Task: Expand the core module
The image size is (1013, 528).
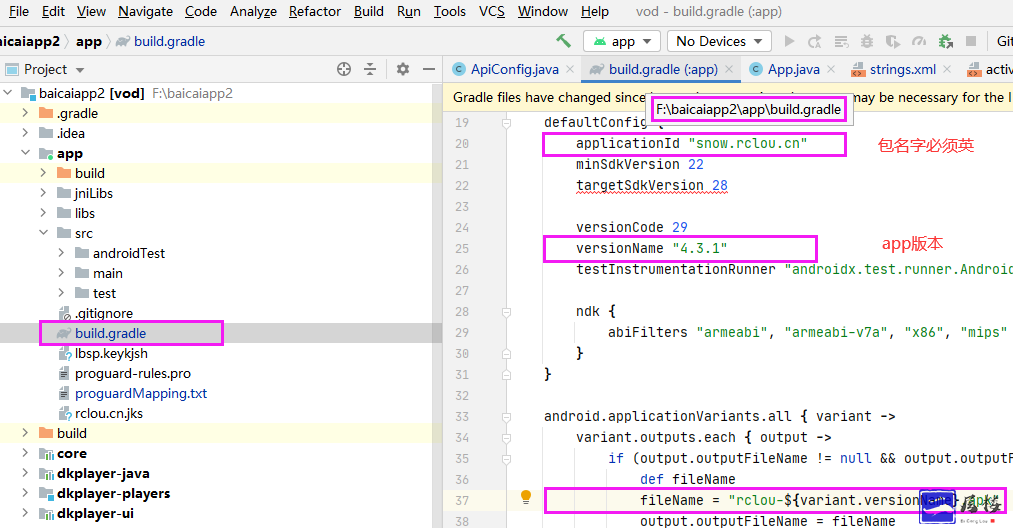Action: pyautogui.click(x=25, y=453)
